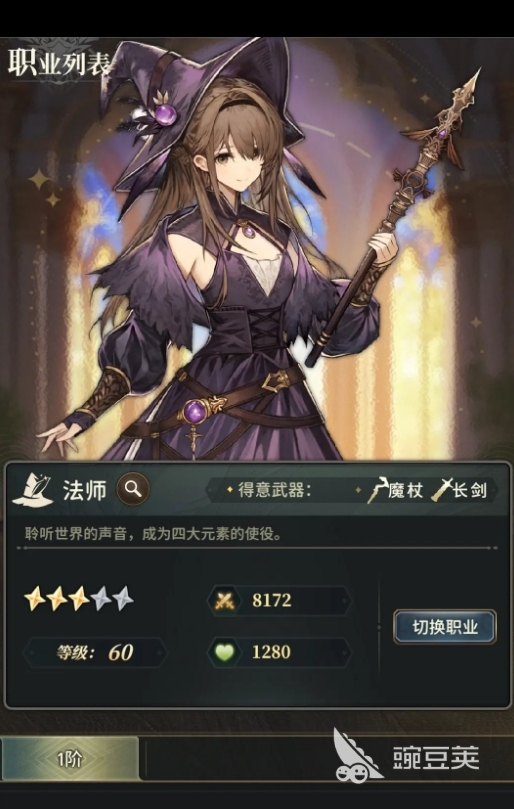Click the third gold star

78,600
